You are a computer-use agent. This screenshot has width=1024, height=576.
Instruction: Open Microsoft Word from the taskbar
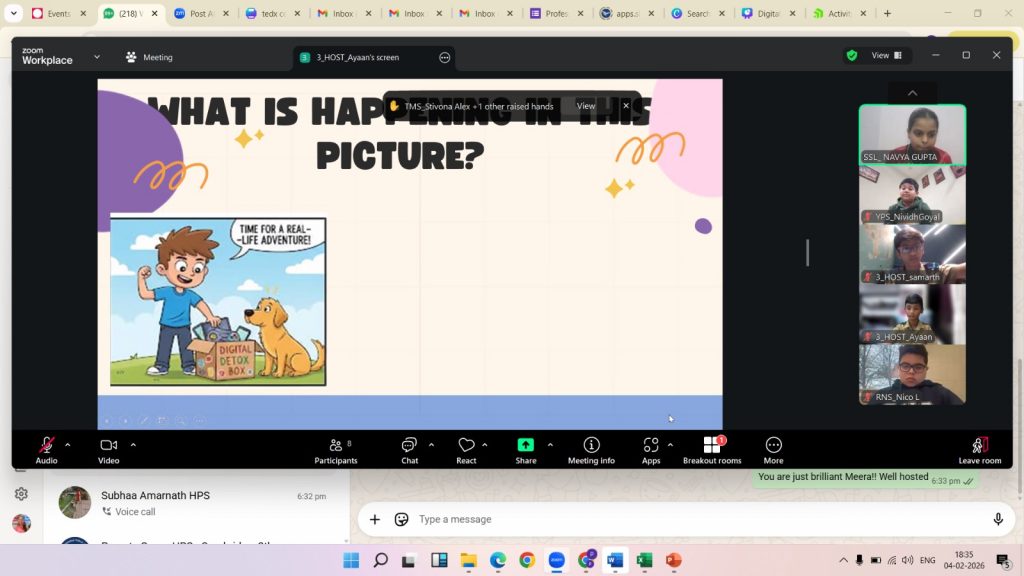click(615, 560)
